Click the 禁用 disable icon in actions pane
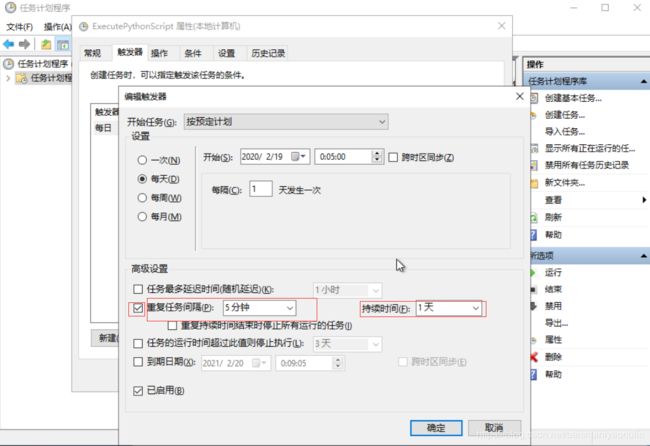The width and height of the screenshot is (650, 446). pos(534,306)
